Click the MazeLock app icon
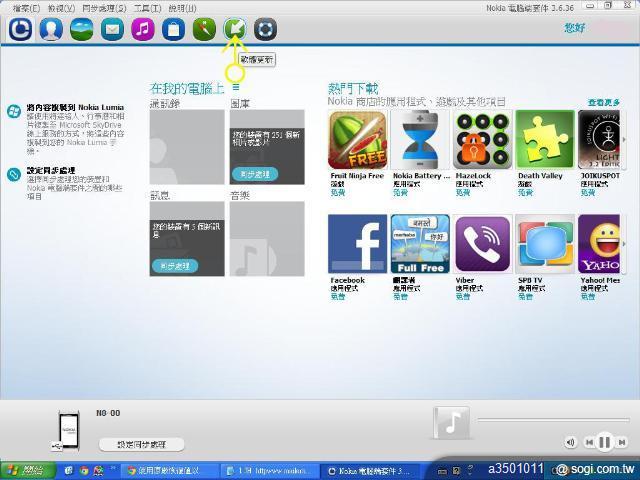640x480 pixels. click(x=482, y=140)
